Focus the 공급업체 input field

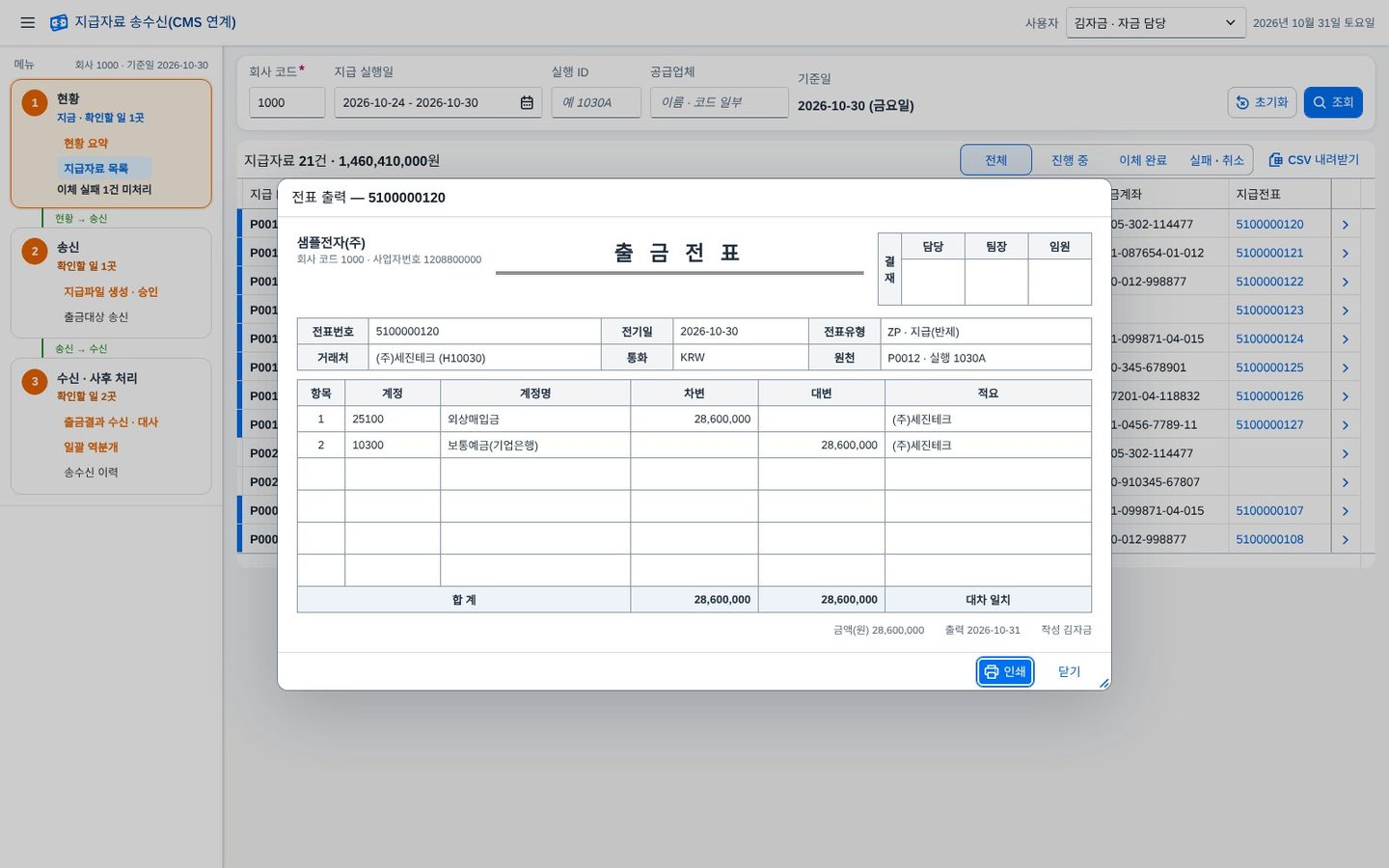(719, 102)
